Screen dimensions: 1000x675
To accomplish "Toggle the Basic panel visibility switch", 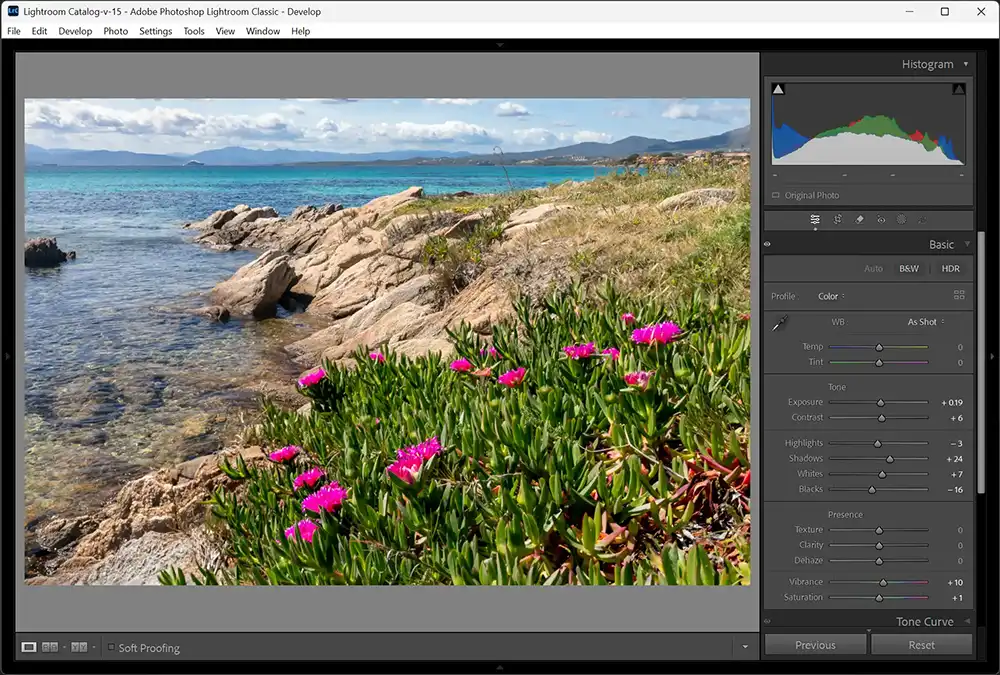I will (x=767, y=244).
